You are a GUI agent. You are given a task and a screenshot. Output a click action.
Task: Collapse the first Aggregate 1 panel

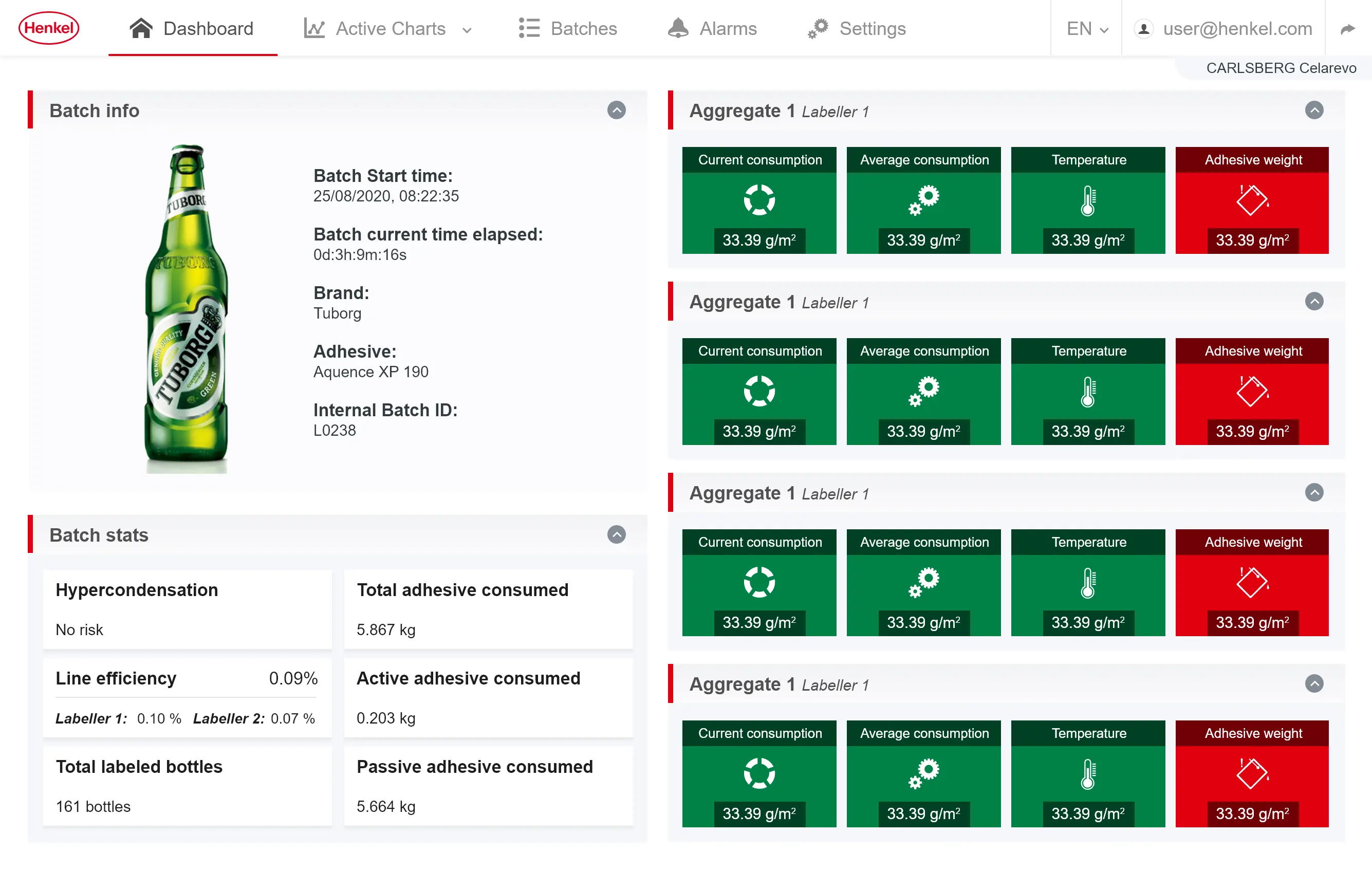click(1314, 110)
